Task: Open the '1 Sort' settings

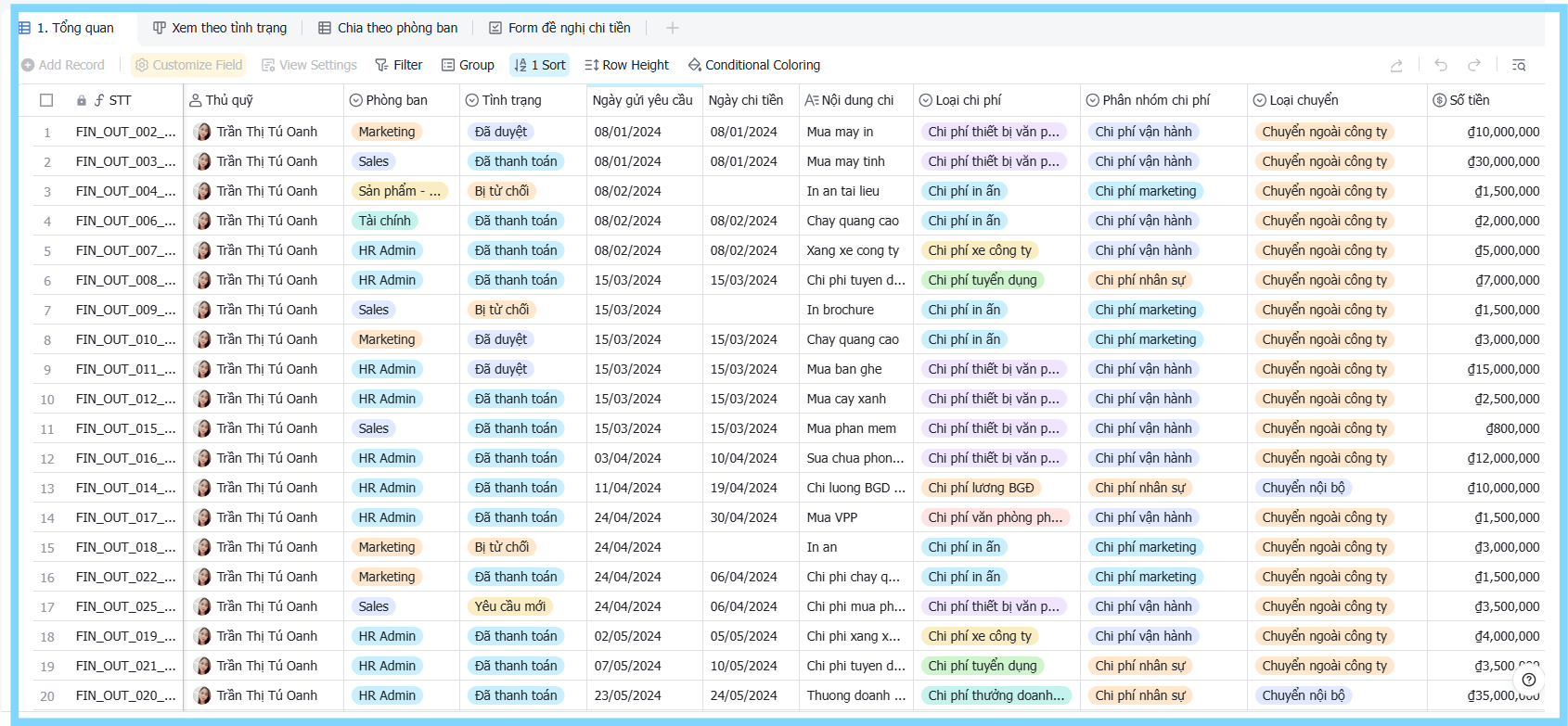Action: coord(539,65)
